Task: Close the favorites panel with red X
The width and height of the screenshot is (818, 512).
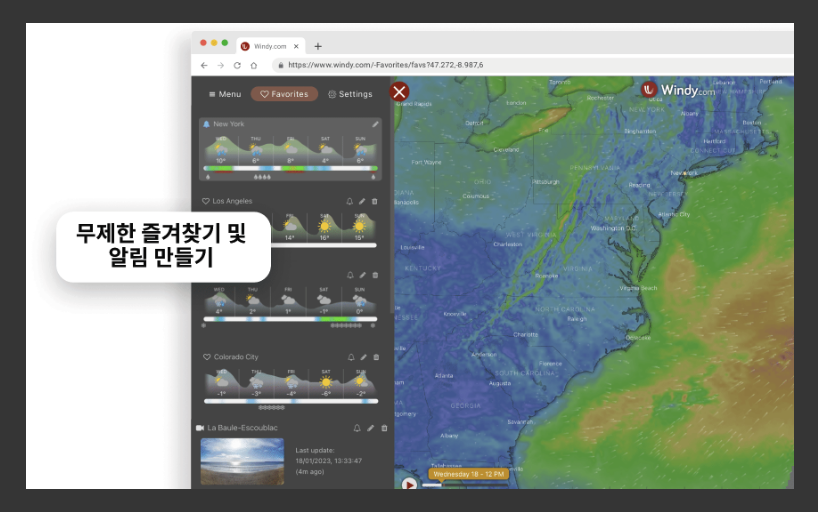Action: tap(400, 92)
